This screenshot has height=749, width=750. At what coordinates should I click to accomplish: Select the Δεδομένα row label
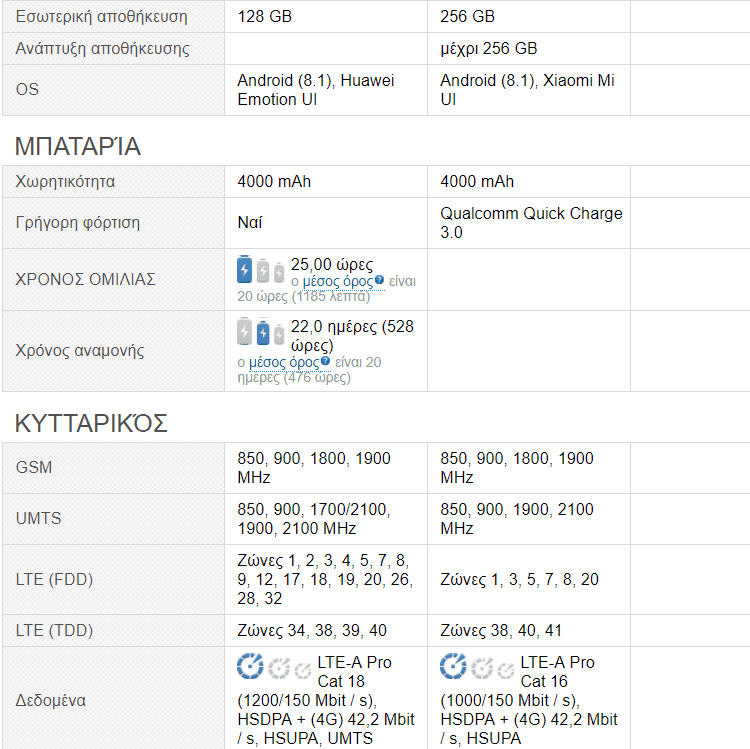(50, 701)
